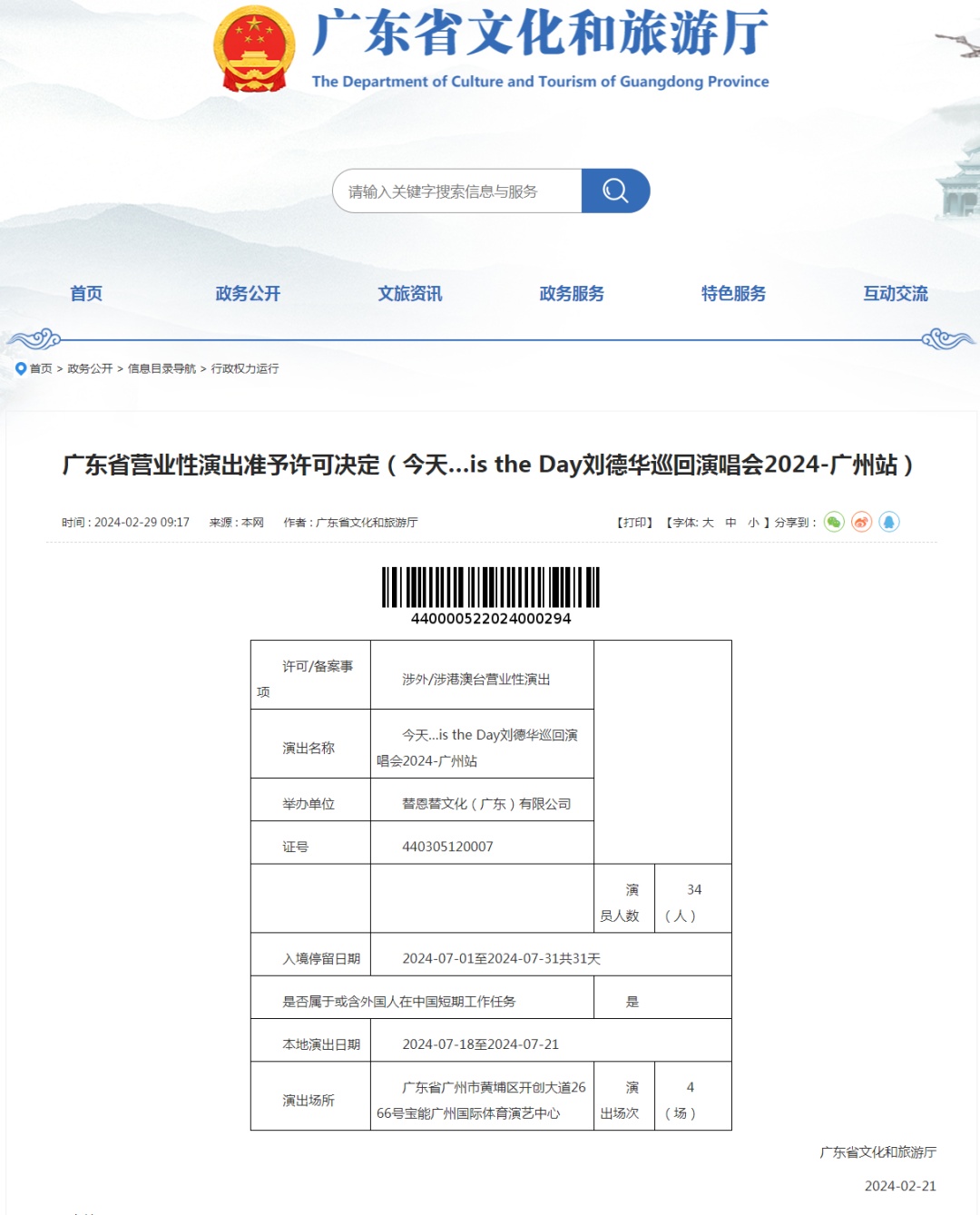Click the 34（人） value cell
This screenshot has width=980, height=1215.
[x=693, y=898]
